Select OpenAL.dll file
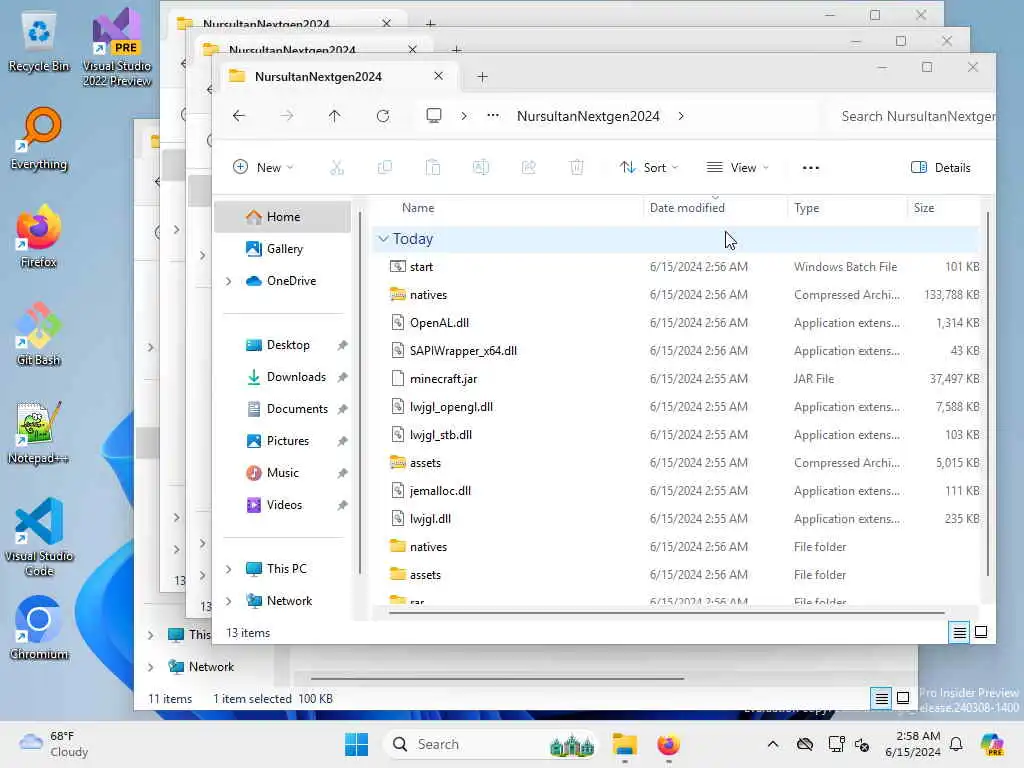The width and height of the screenshot is (1024, 768). [x=677, y=323]
